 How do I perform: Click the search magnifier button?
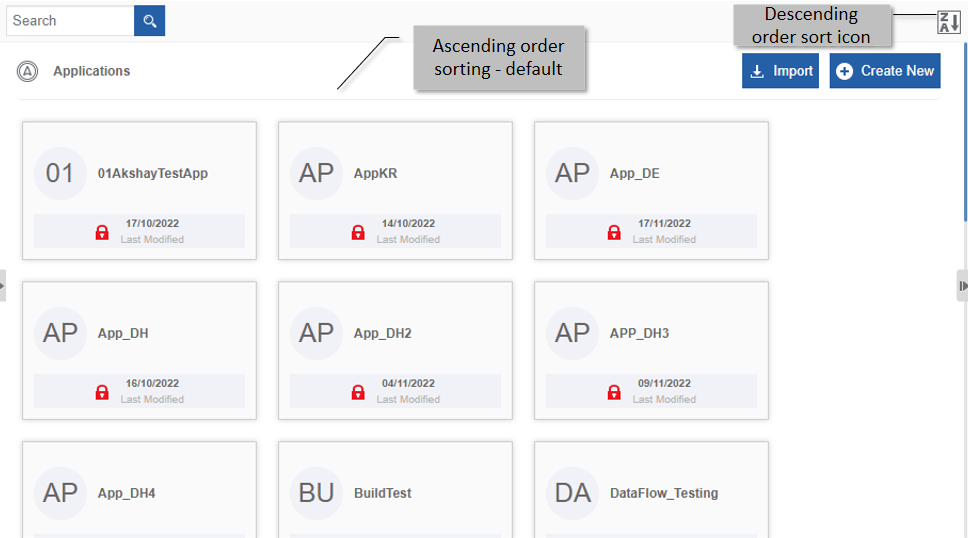[149, 20]
